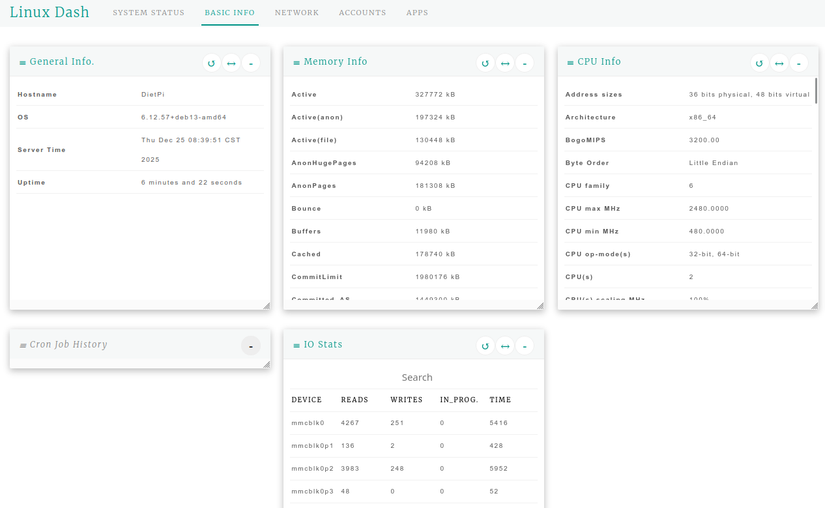Focus the IO Stats search field
This screenshot has height=508, width=825.
(416, 377)
